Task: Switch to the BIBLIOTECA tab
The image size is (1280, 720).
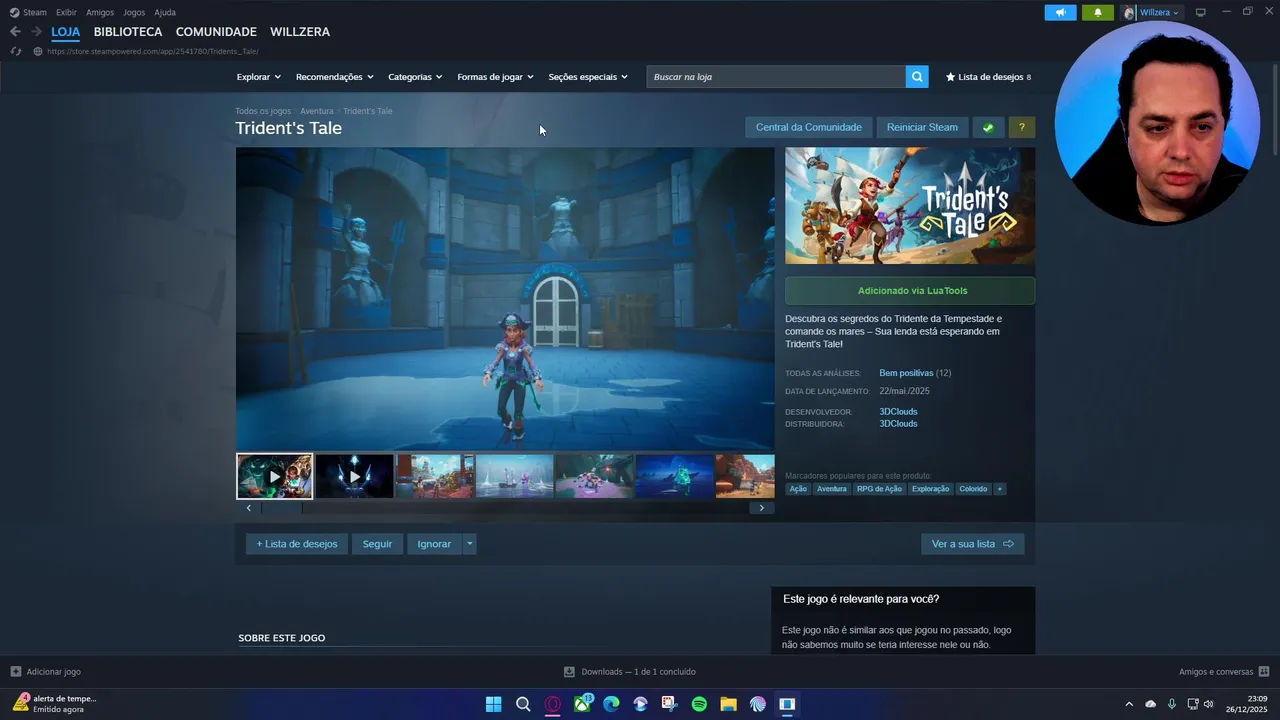Action: [128, 32]
